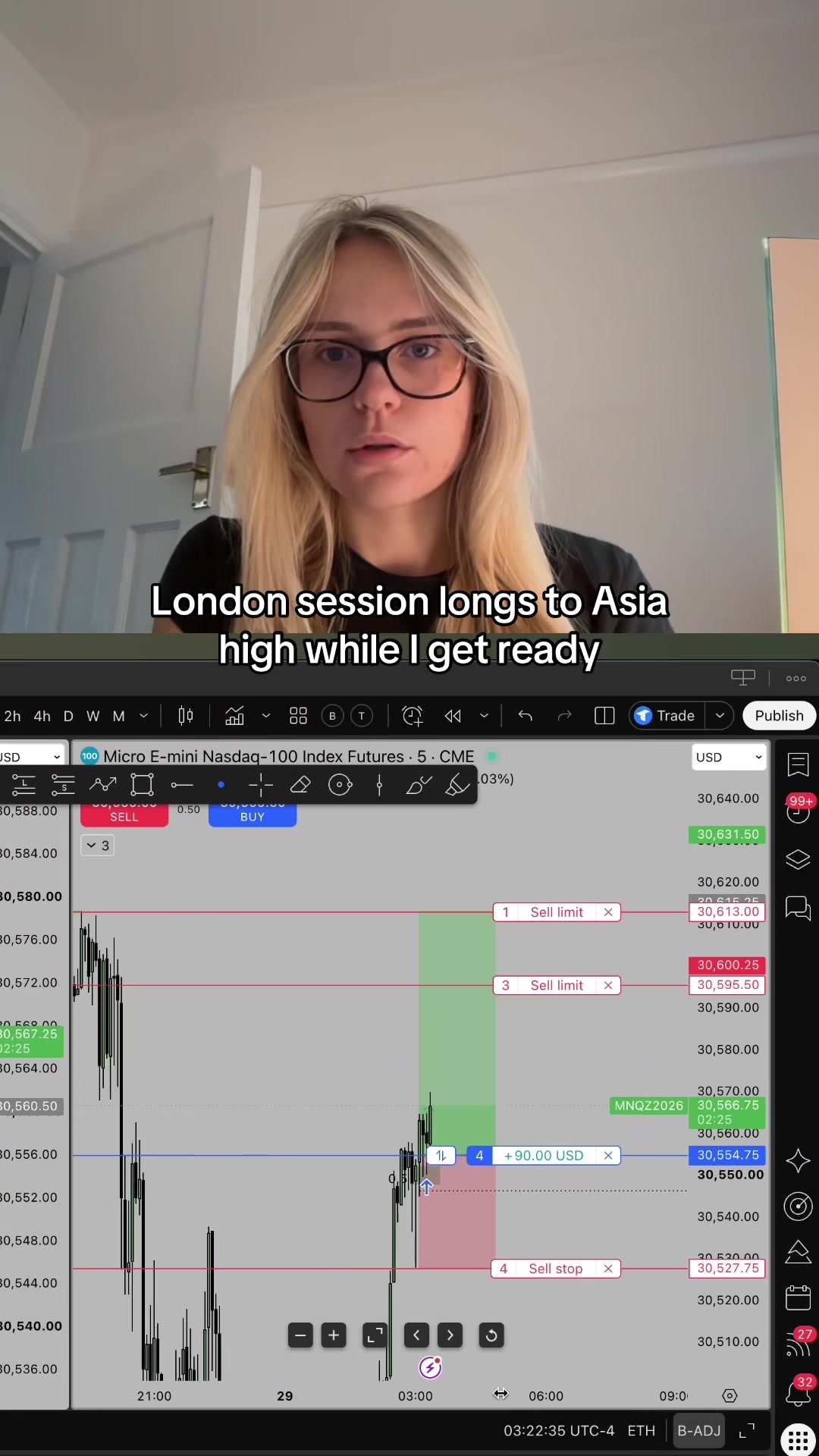
Task: Select the trend line path tool
Action: pyautogui.click(x=102, y=785)
